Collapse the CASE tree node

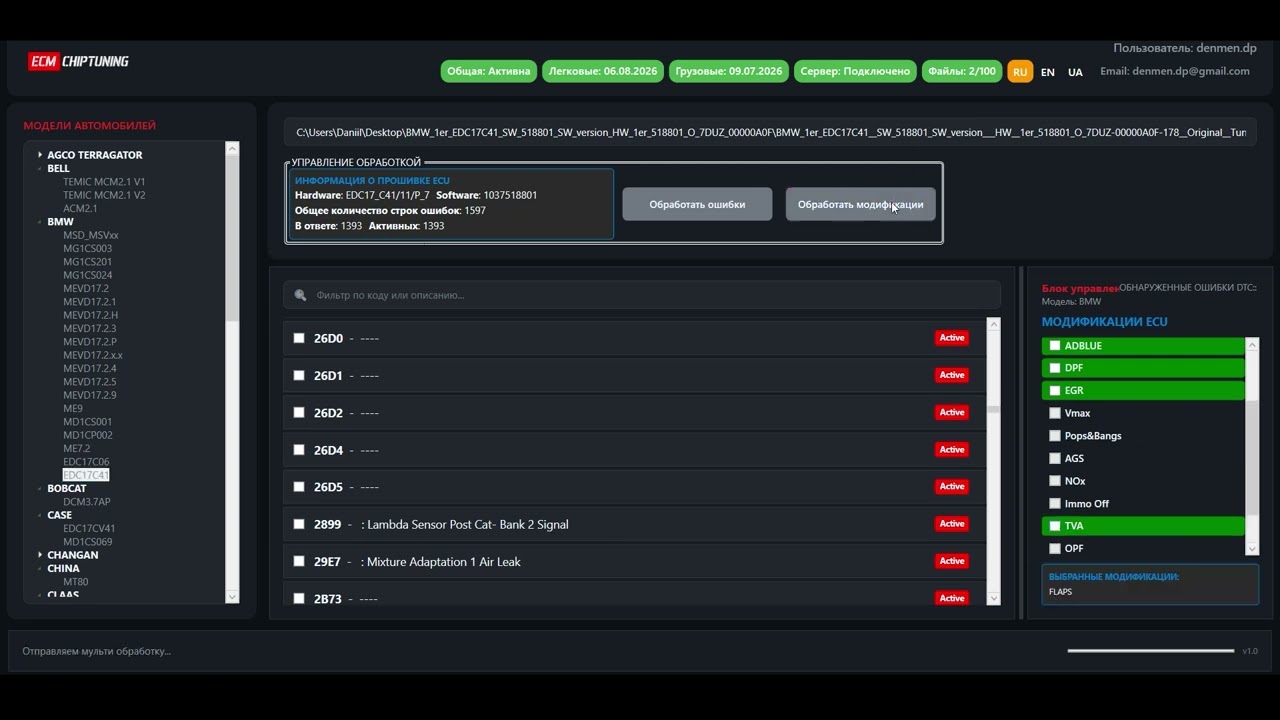40,515
